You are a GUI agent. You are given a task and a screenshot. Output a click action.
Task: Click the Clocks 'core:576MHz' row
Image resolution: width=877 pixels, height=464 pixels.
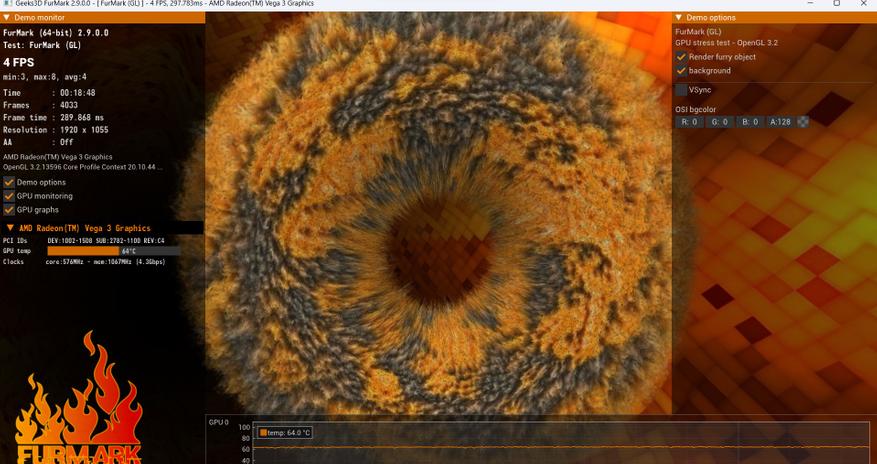[x=84, y=262]
